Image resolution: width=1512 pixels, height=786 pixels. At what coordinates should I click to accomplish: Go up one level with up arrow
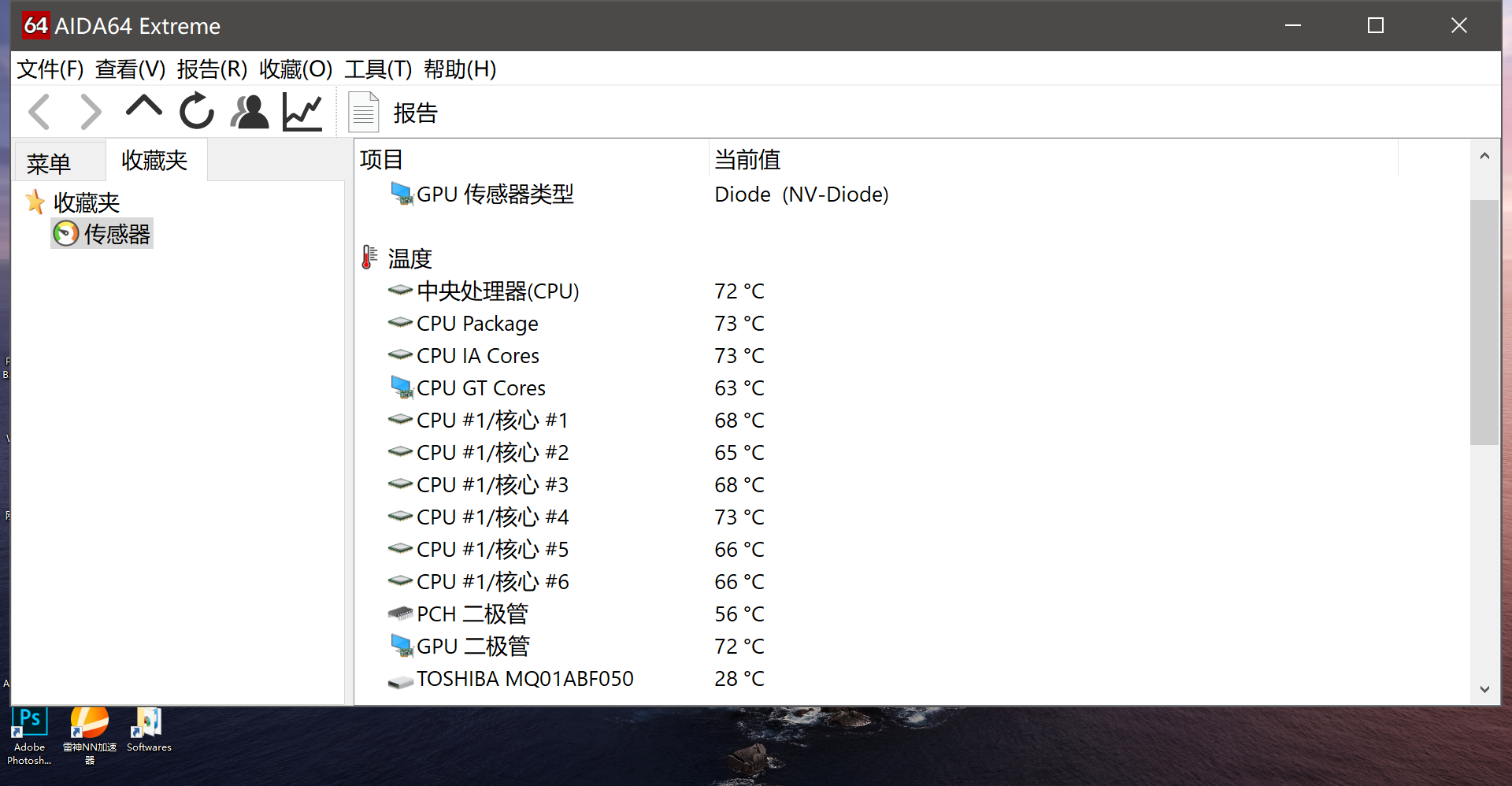[x=143, y=108]
